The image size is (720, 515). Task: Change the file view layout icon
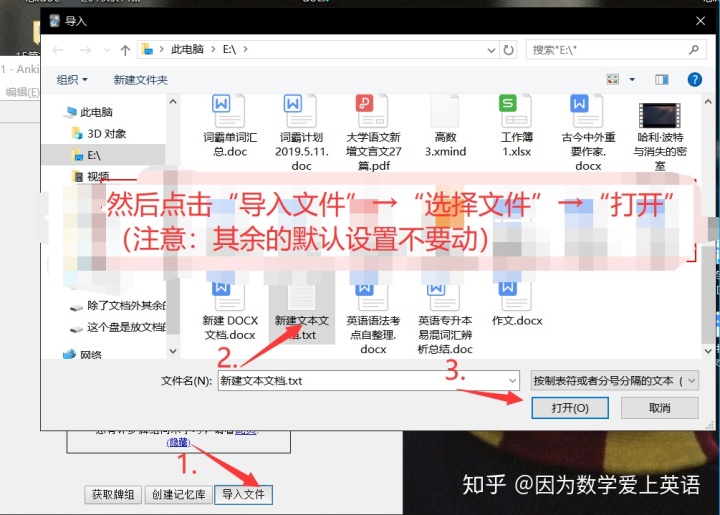pyautogui.click(x=613, y=79)
